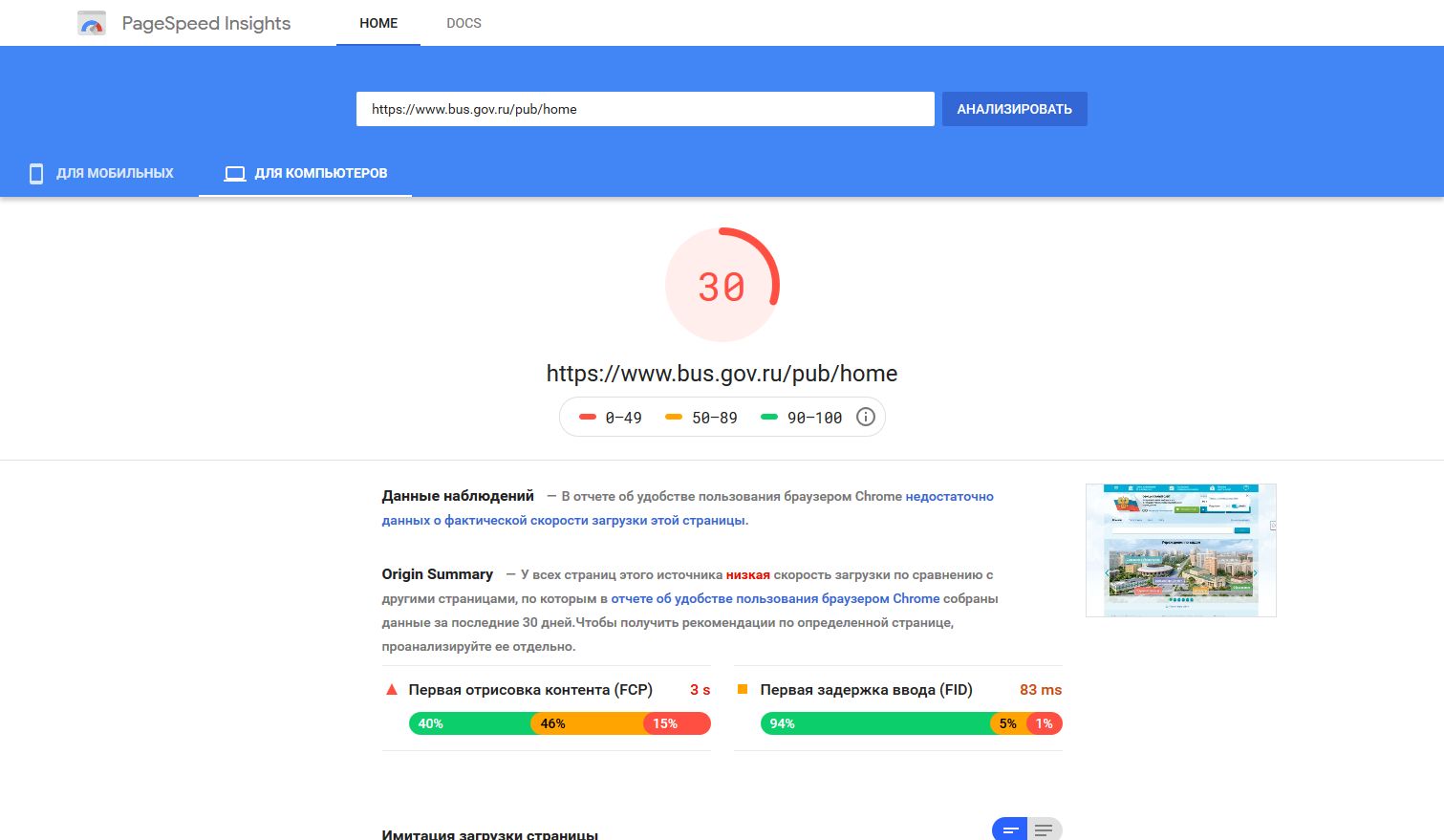Click the 0–49 red legend item
Image resolution: width=1444 pixels, height=840 pixels.
[x=611, y=418]
